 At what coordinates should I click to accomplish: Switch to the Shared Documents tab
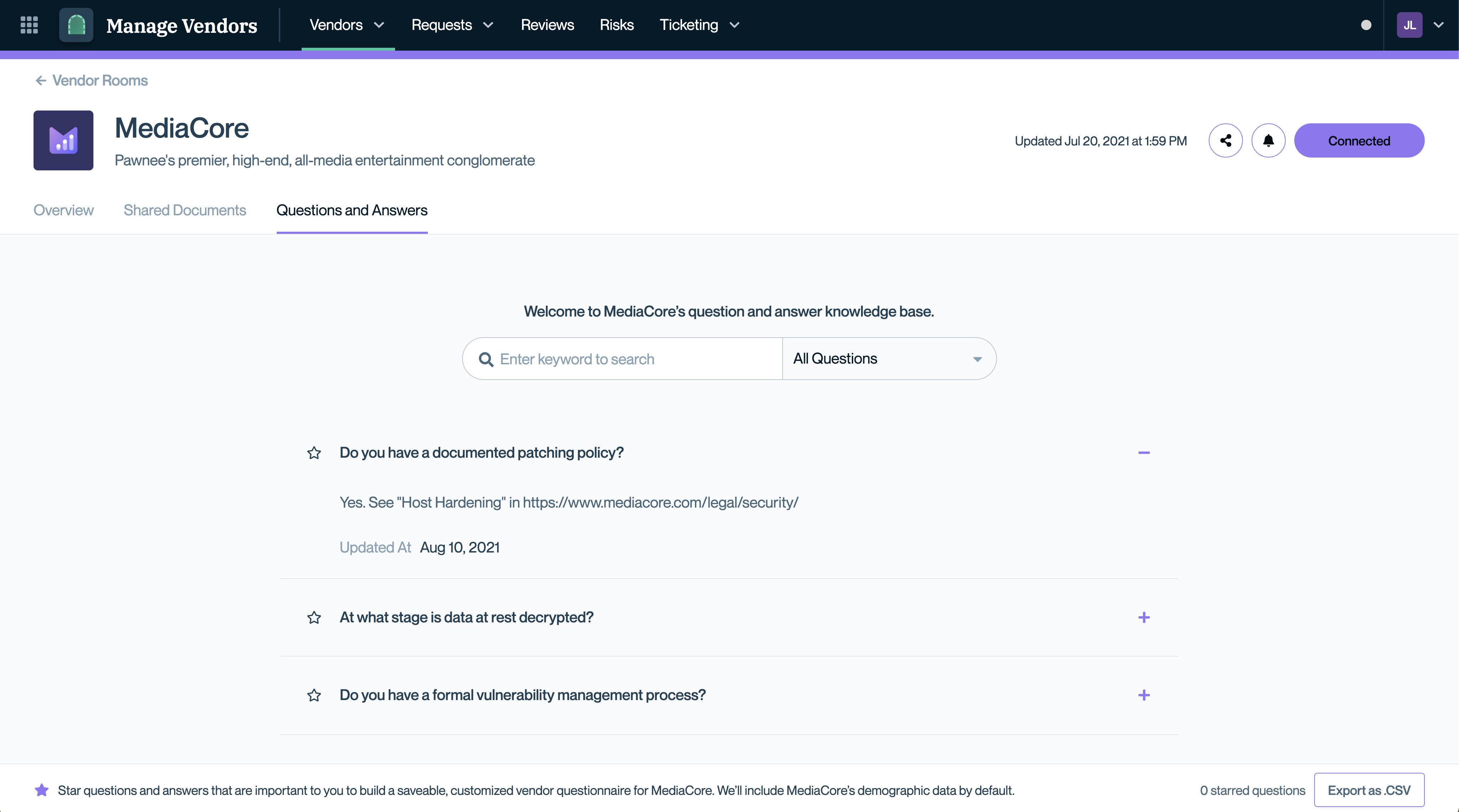[185, 210]
